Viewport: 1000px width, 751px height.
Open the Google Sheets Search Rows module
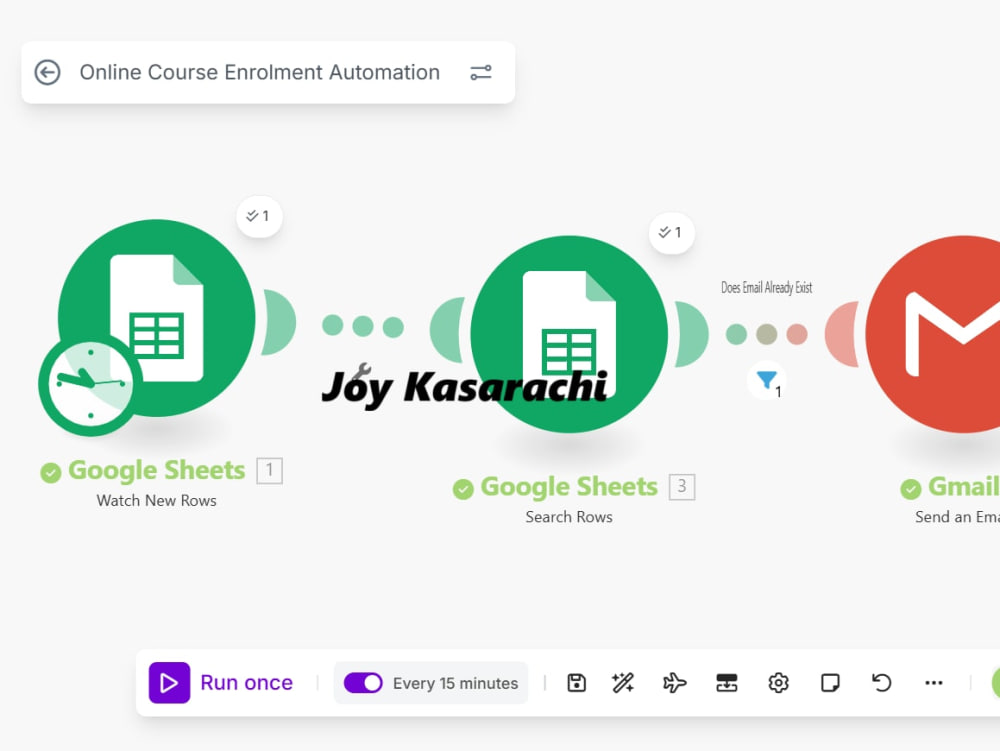pyautogui.click(x=569, y=334)
